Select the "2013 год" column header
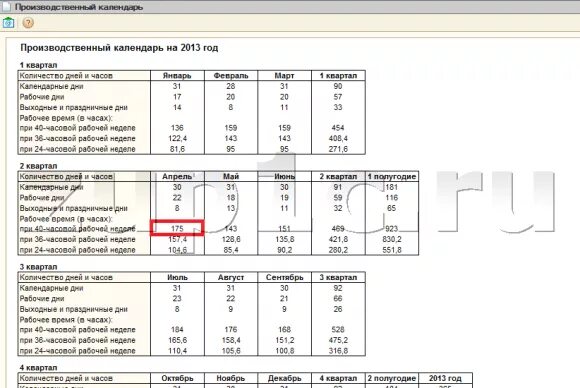Viewport: 580px width, 388px height. click(445, 378)
